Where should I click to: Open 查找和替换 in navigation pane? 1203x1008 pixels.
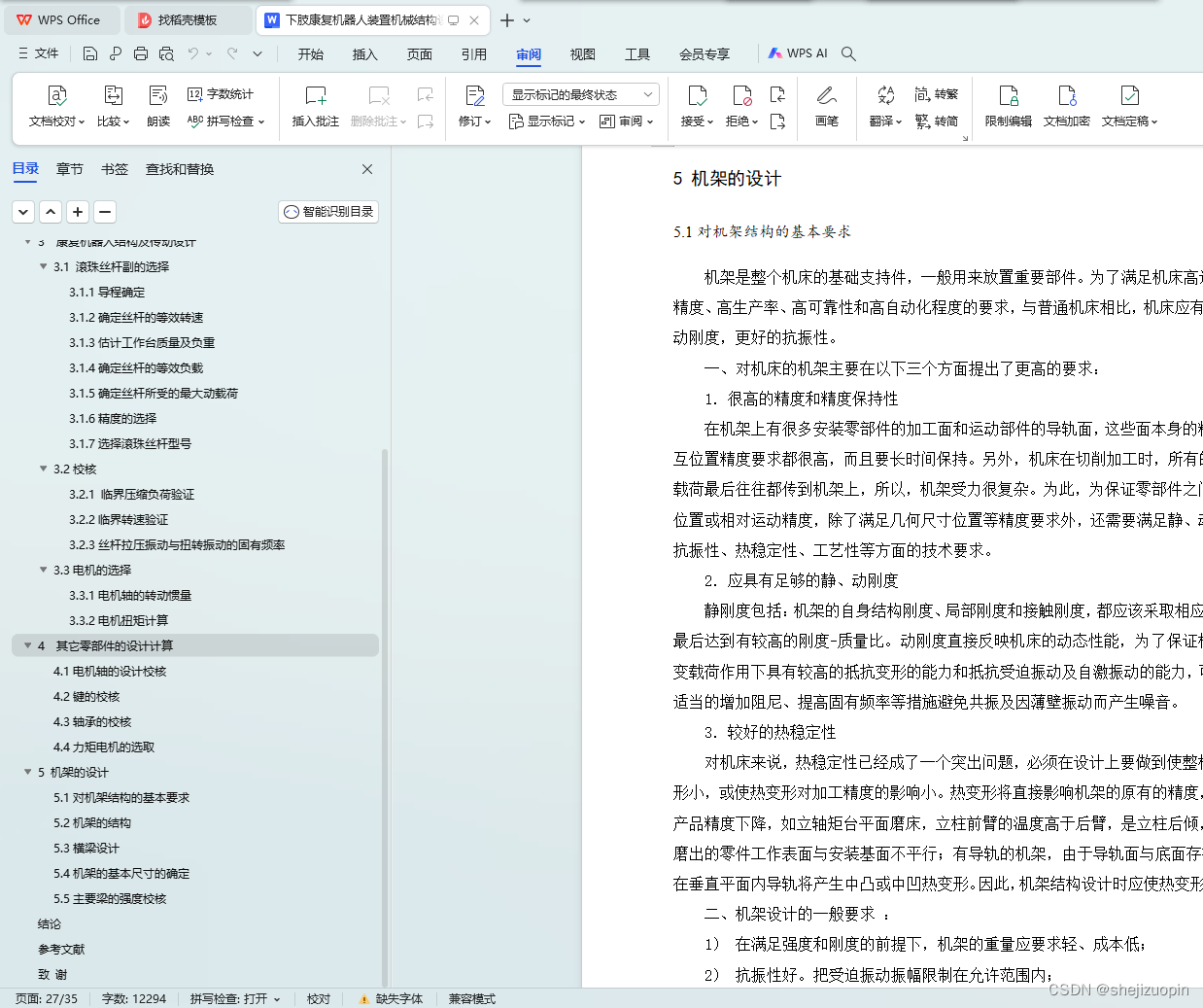tap(180, 169)
